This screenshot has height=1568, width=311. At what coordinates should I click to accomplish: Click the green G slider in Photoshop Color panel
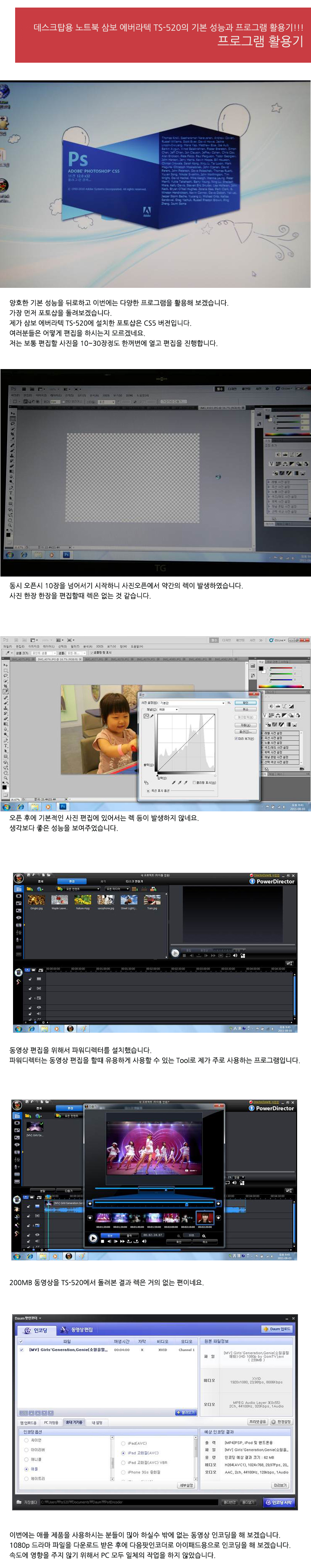pyautogui.click(x=281, y=675)
